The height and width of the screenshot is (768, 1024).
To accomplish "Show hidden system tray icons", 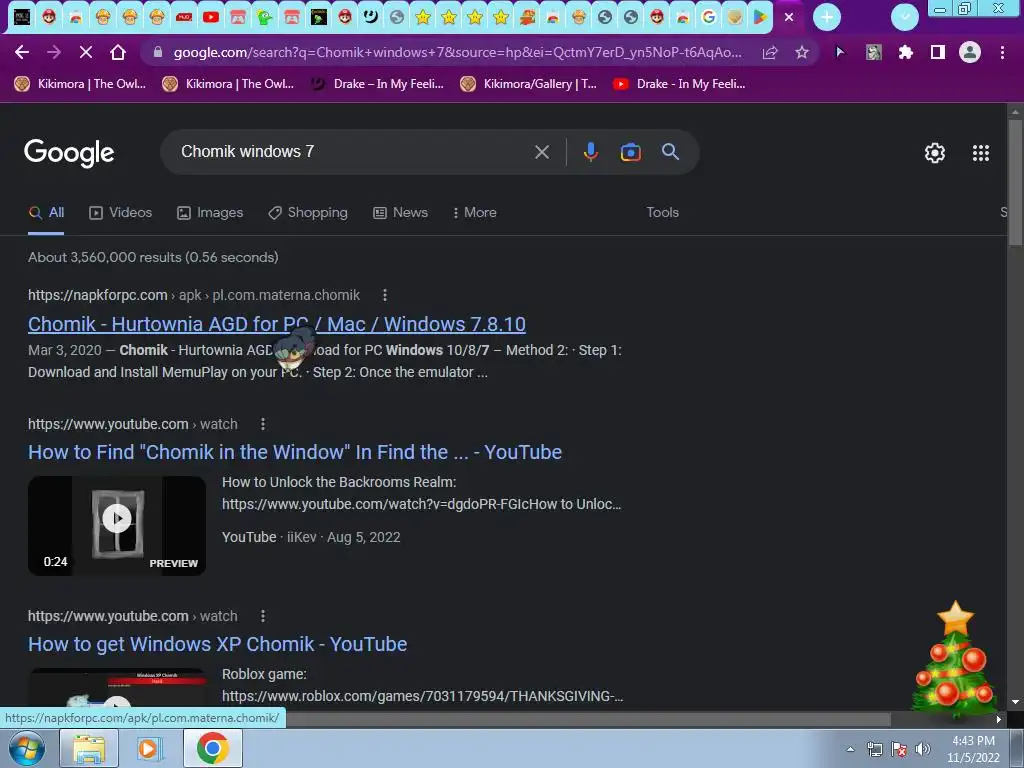I will coord(850,749).
